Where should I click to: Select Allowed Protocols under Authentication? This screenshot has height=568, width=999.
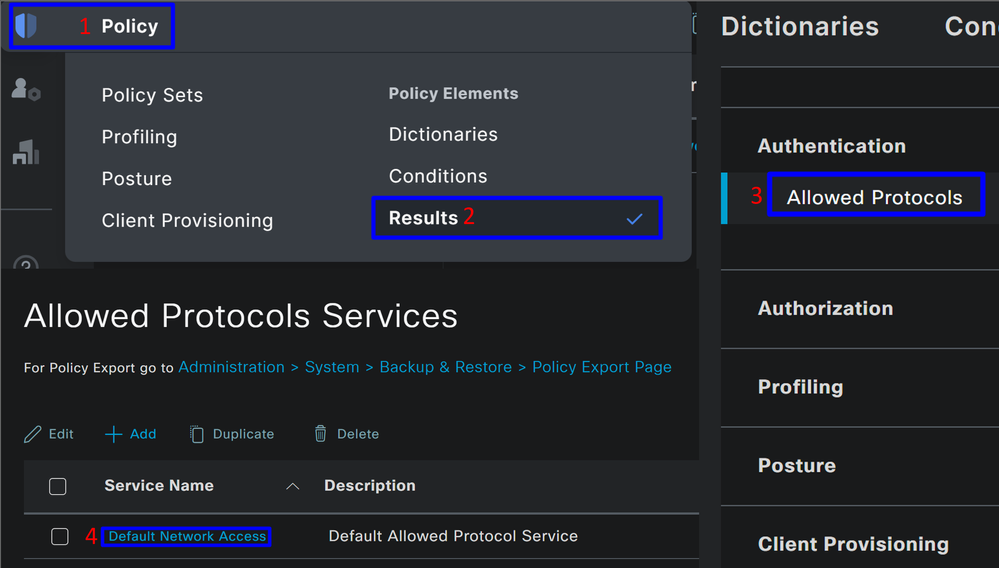(874, 197)
